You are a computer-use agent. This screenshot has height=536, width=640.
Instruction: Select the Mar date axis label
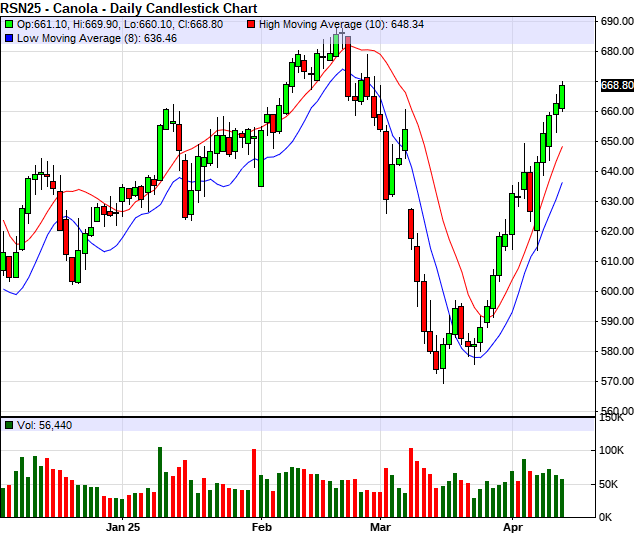pyautogui.click(x=380, y=526)
